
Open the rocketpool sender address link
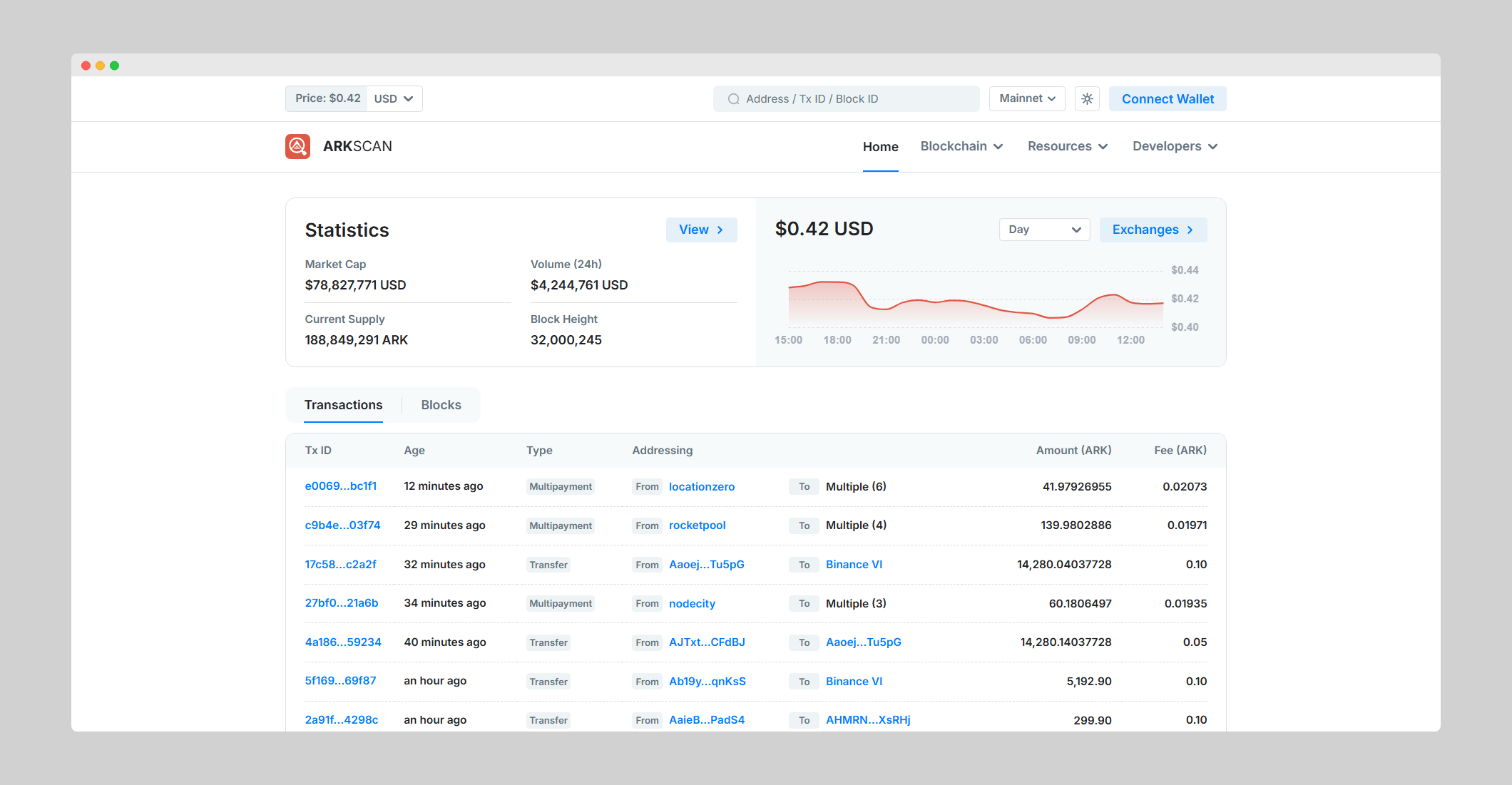coord(697,525)
